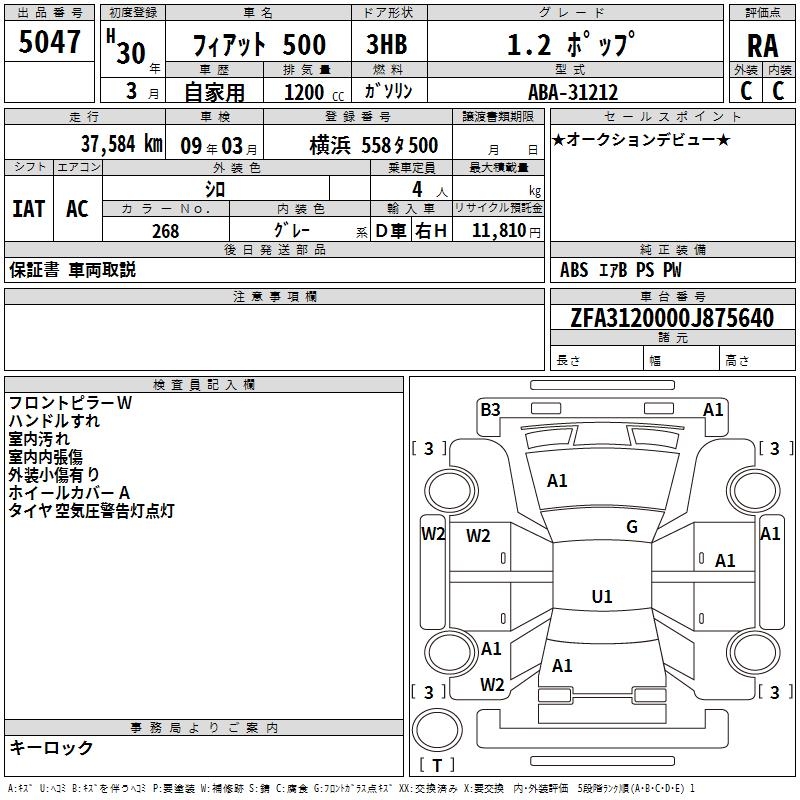The height and width of the screenshot is (800, 800).
Task: Click the U1 dent mark on the roof
Action: 601,597
